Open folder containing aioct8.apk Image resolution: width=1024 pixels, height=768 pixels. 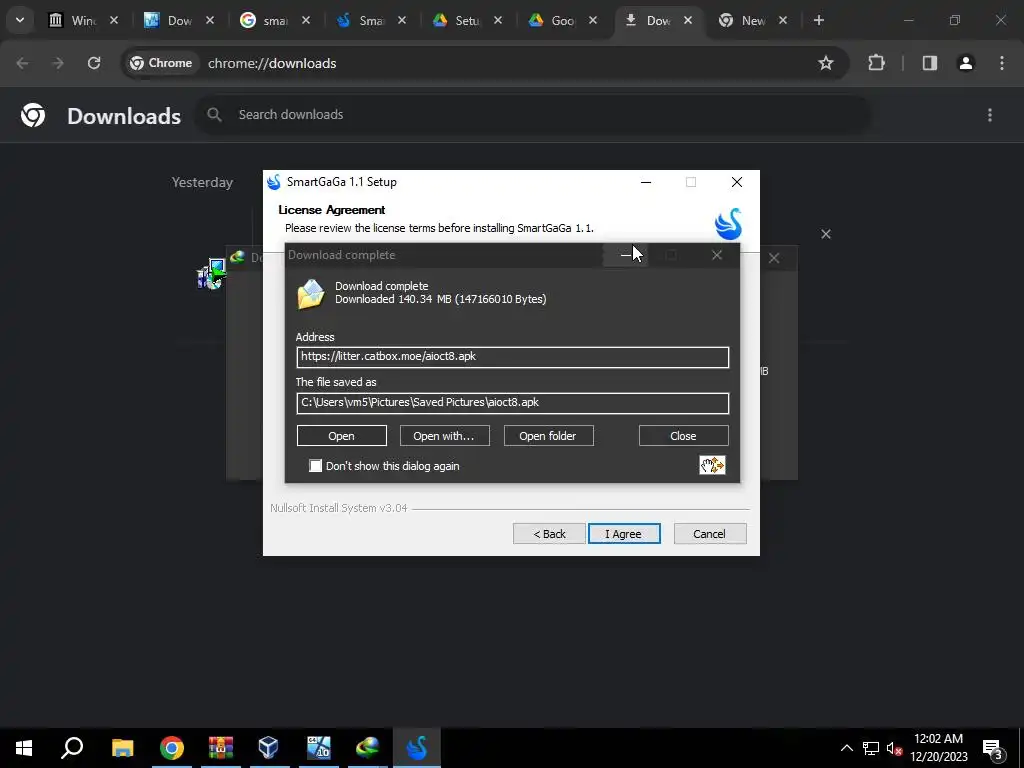548,436
